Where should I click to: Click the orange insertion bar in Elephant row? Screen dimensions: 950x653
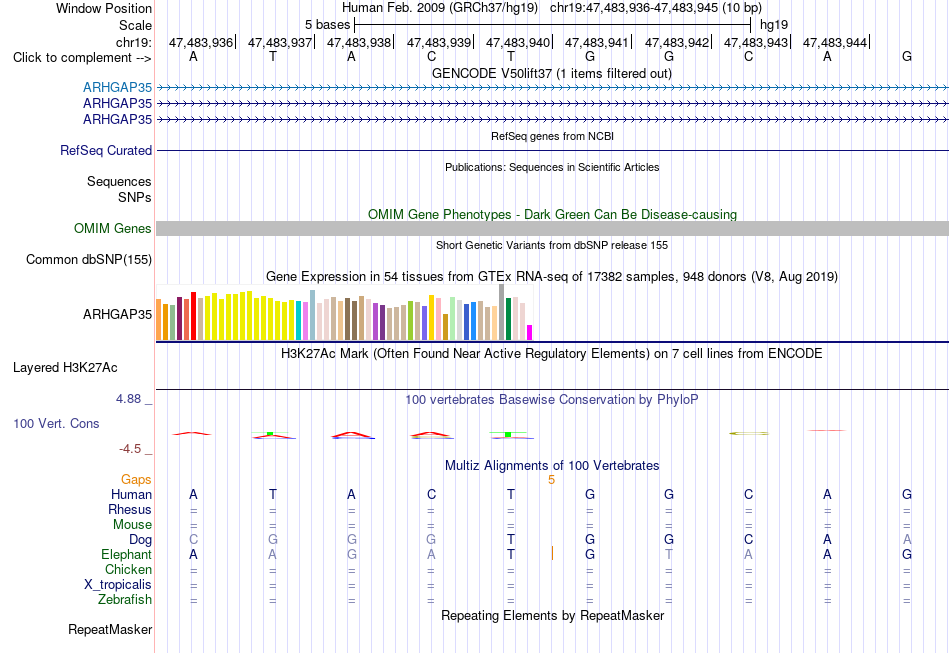coord(552,552)
